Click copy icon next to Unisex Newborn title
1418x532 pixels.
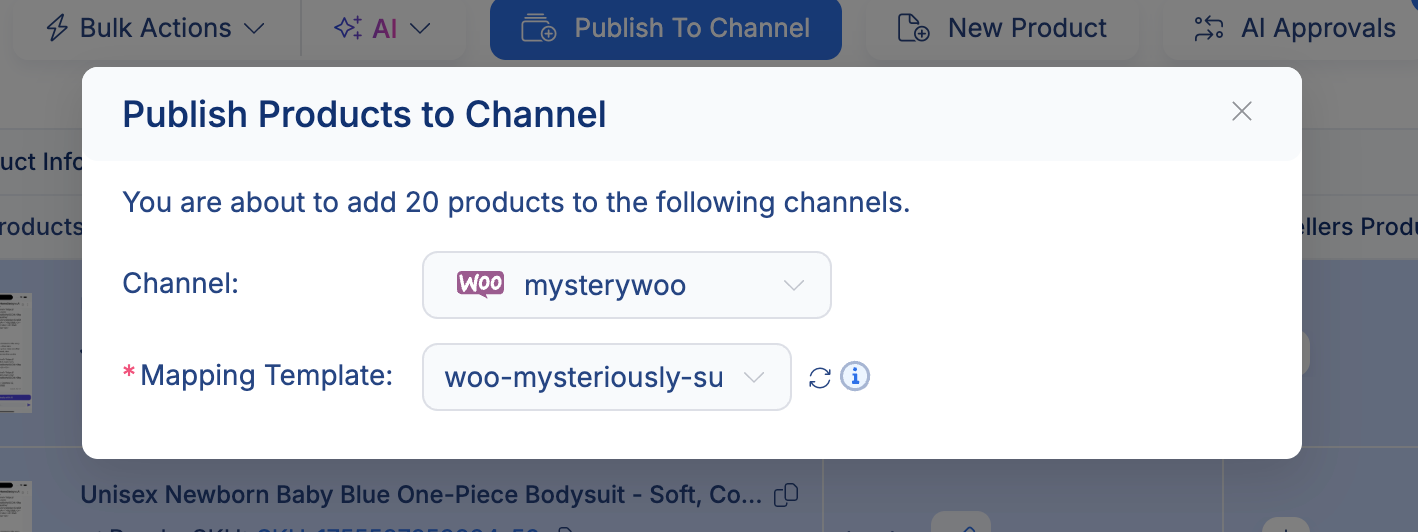pos(787,494)
